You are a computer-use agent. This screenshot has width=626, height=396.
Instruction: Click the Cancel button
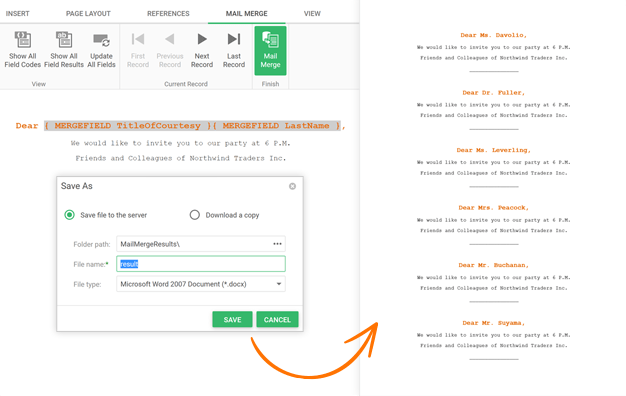pyautogui.click(x=277, y=319)
